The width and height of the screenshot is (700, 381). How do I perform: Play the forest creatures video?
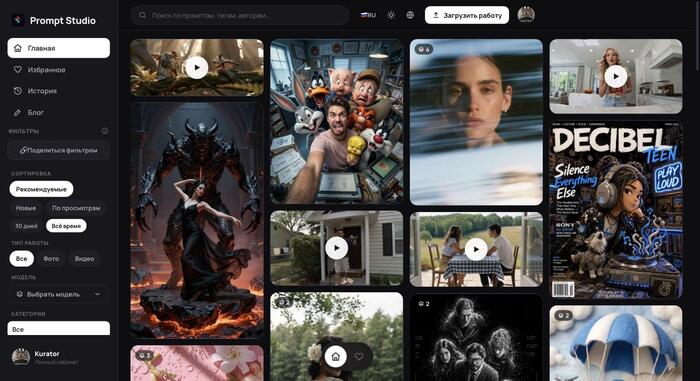coord(197,67)
